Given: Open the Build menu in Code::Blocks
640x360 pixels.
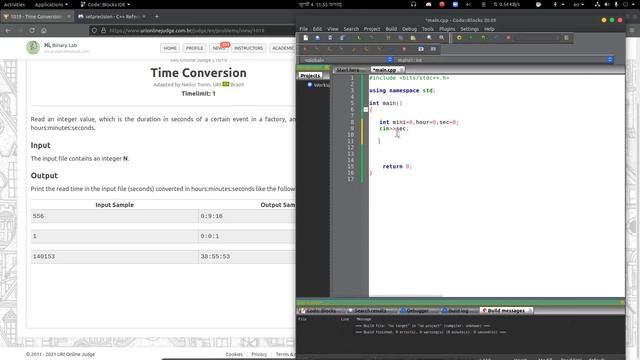Looking at the screenshot, I should (x=391, y=29).
